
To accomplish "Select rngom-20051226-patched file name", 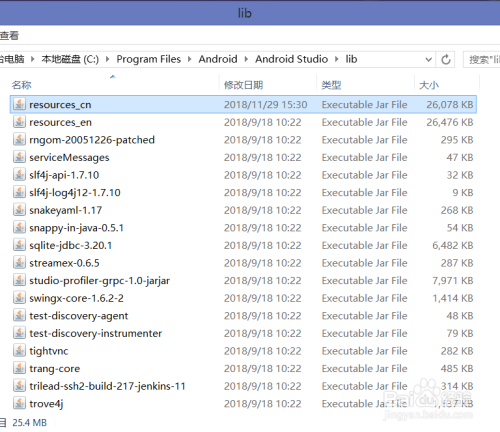I will 92,140.
